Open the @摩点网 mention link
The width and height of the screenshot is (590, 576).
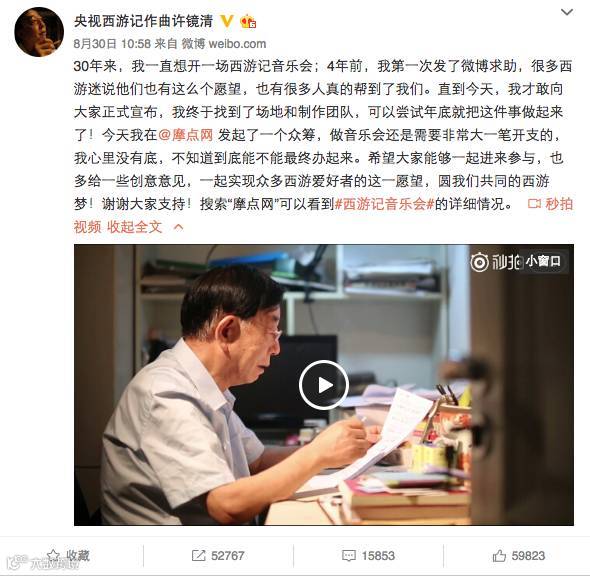point(186,135)
